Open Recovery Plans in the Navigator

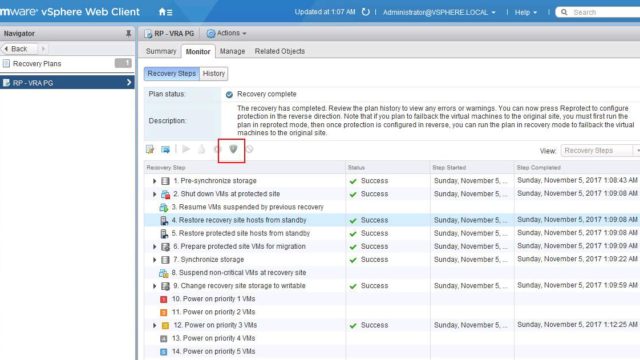(67, 64)
